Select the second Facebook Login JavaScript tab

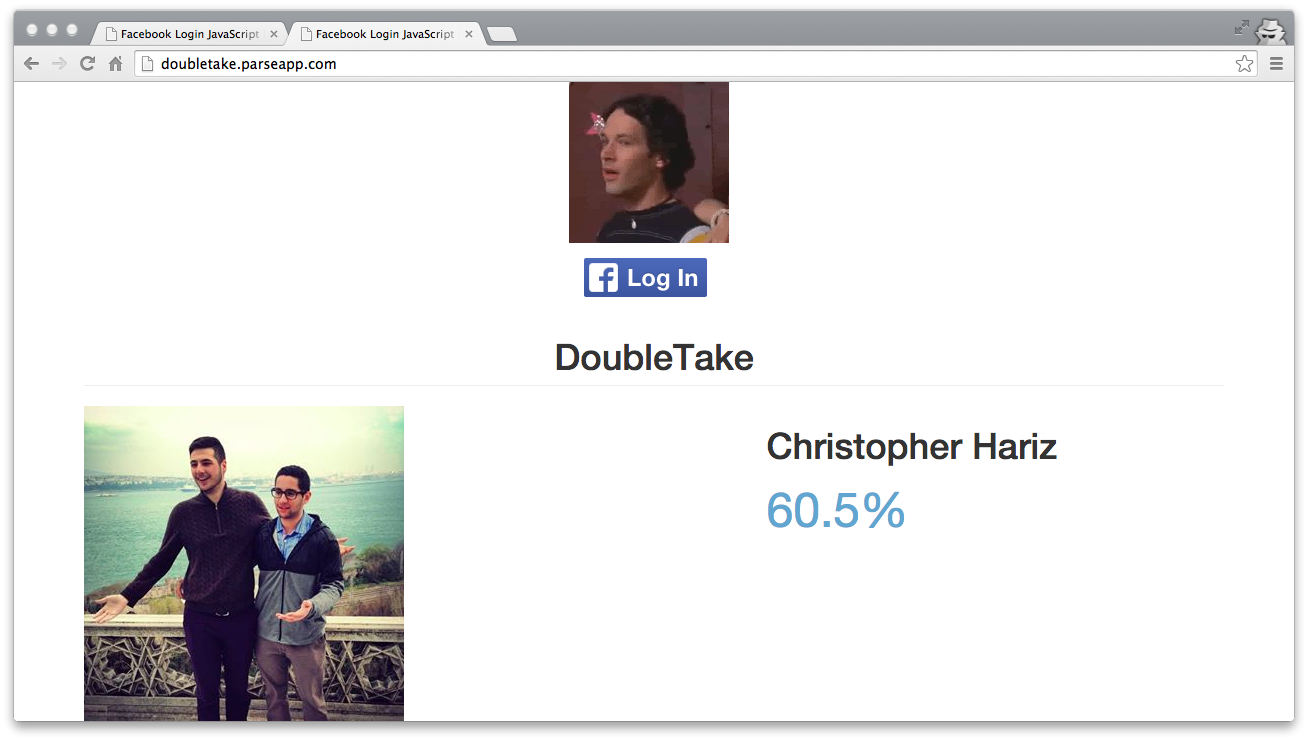(383, 34)
